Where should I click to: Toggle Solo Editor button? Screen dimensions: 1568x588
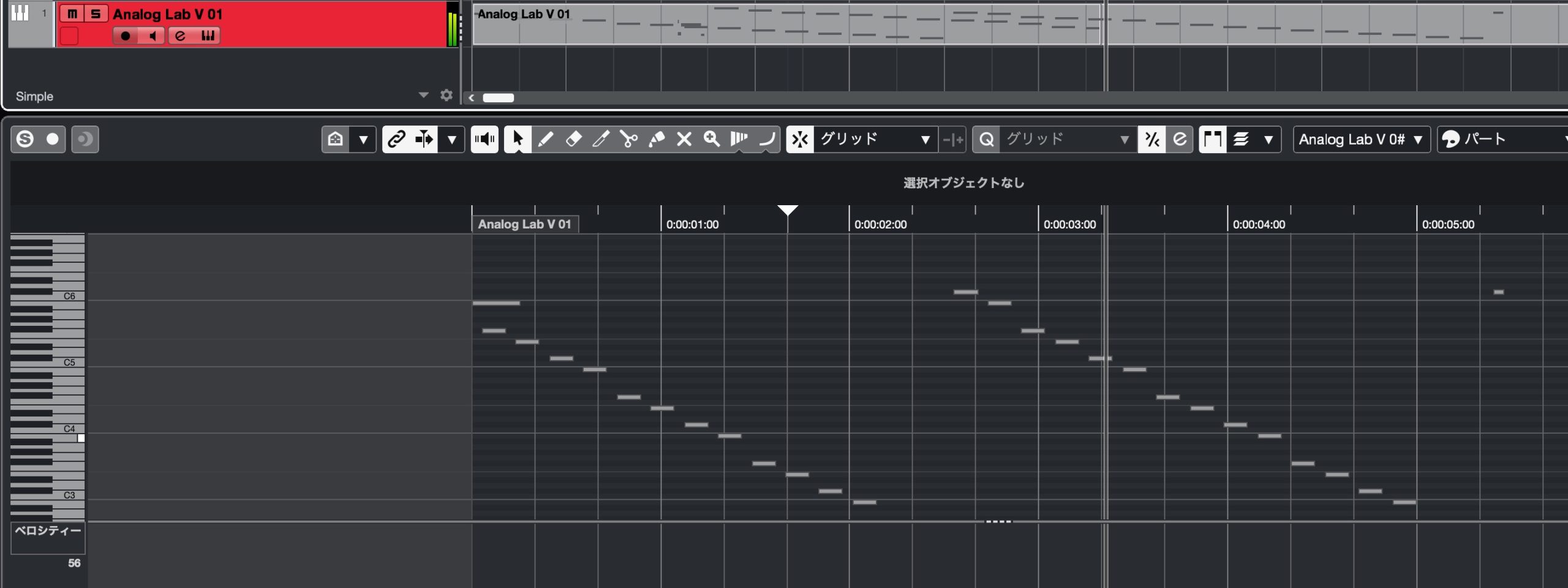click(x=25, y=139)
